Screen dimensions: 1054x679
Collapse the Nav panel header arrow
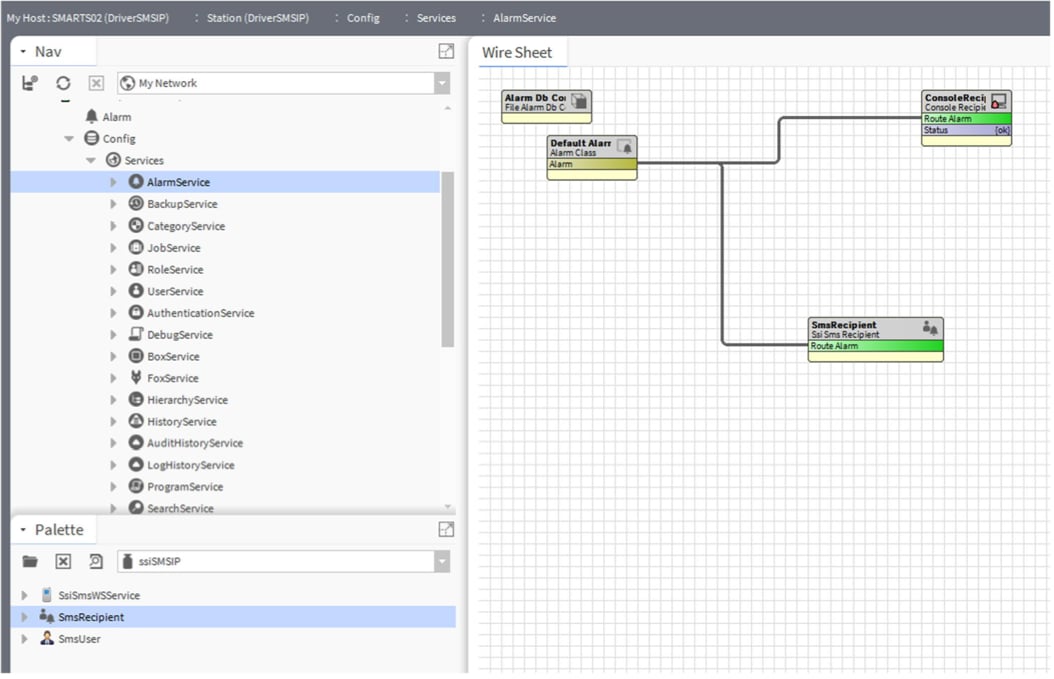23,52
